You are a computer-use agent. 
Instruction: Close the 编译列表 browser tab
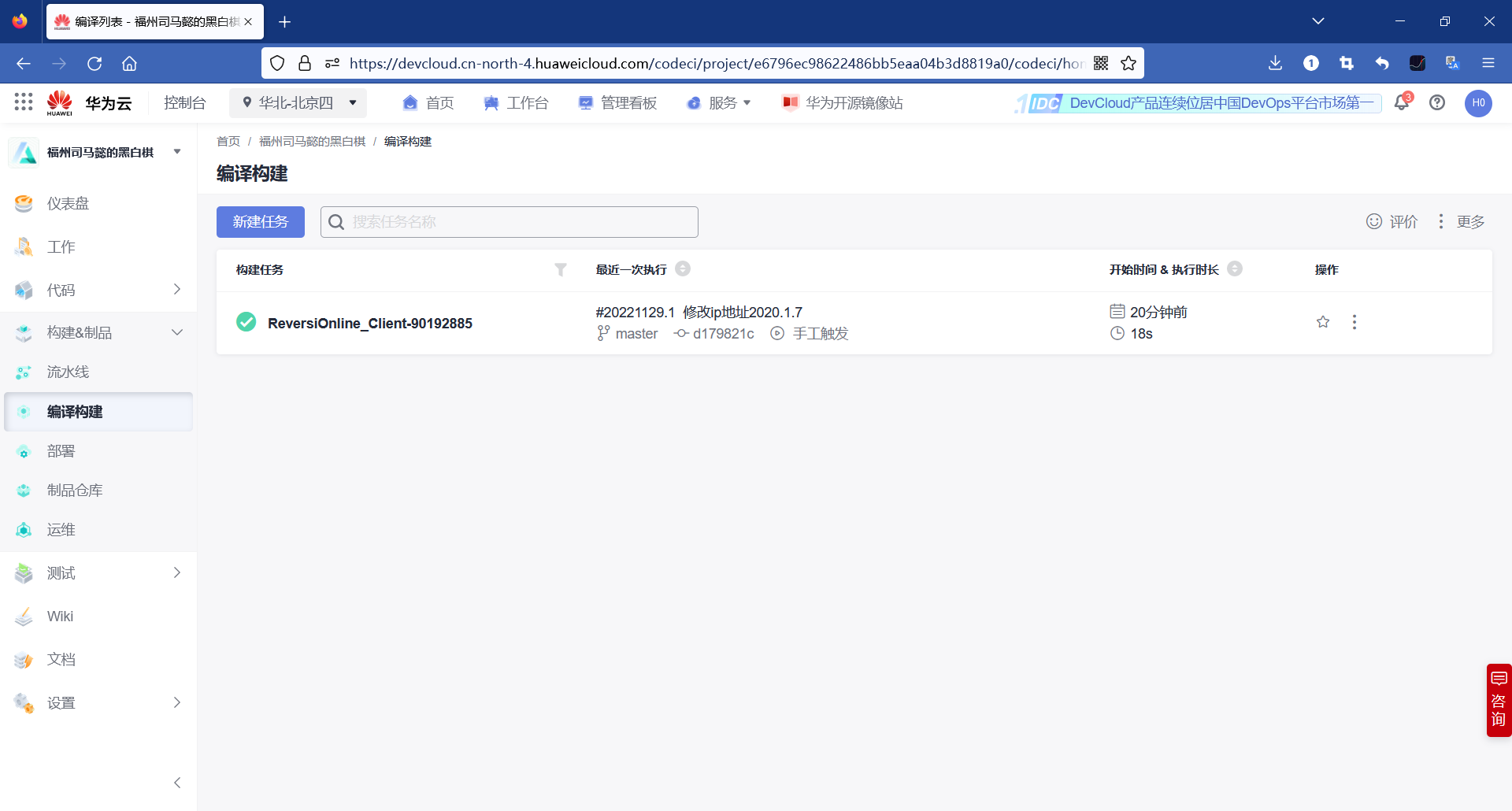248,22
